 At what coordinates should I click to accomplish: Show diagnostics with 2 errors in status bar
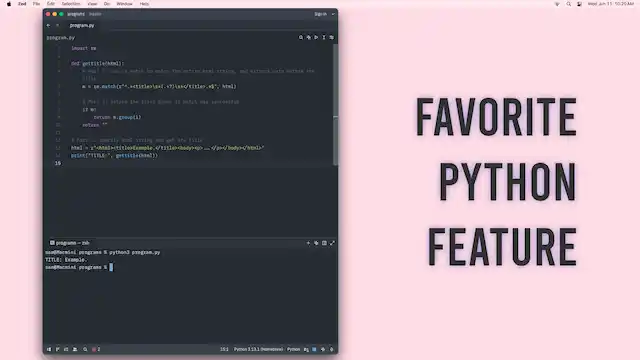(x=96, y=349)
